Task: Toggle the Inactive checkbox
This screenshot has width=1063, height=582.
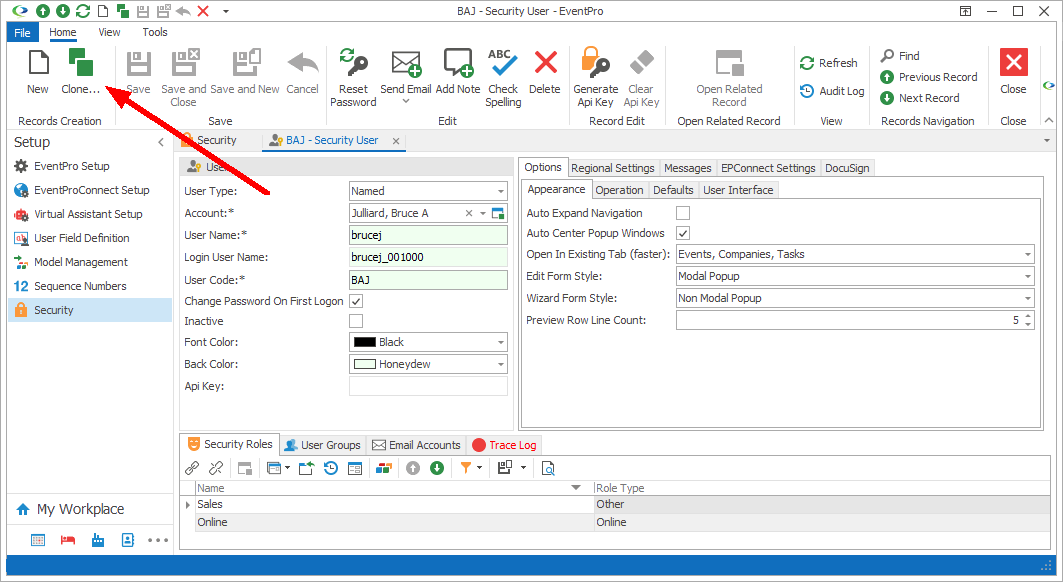Action: click(356, 321)
